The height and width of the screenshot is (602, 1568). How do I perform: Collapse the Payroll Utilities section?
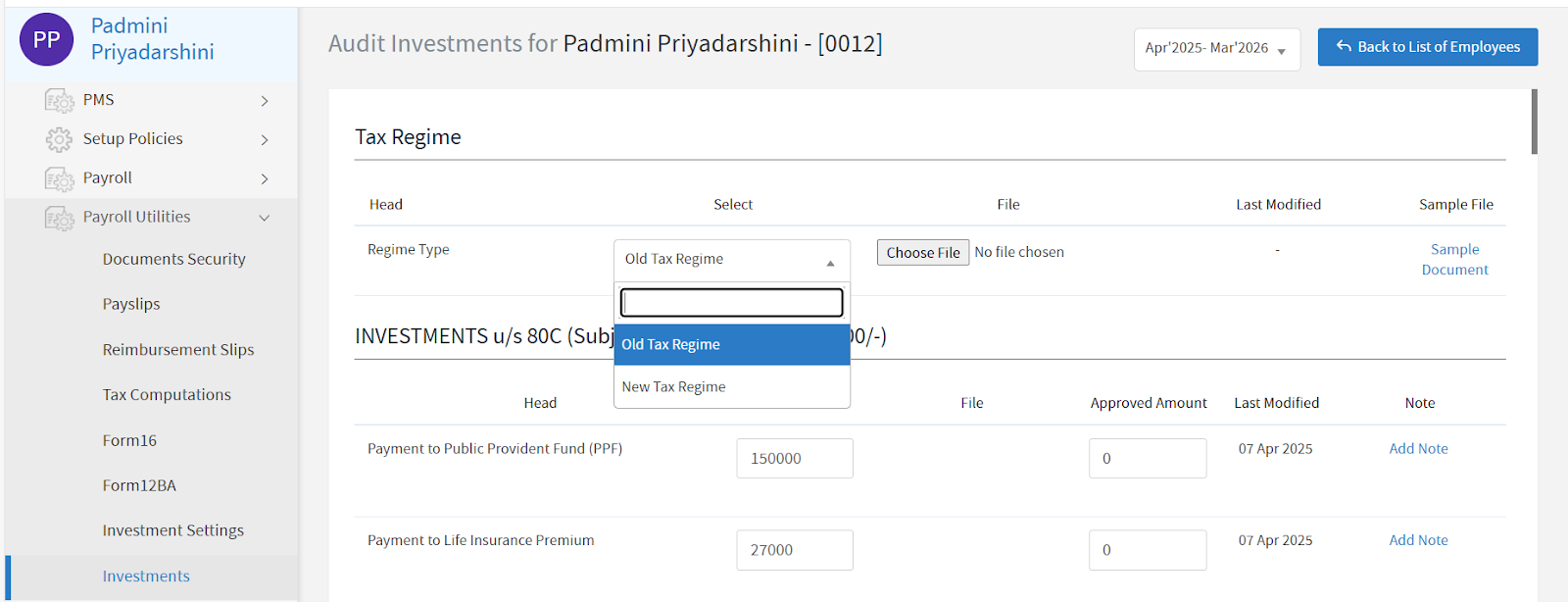click(263, 217)
